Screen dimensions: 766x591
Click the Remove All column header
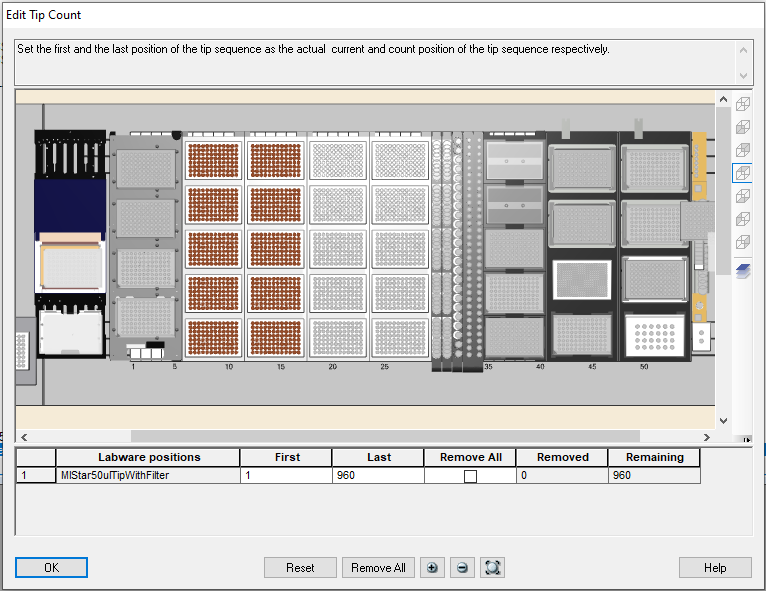tap(470, 457)
